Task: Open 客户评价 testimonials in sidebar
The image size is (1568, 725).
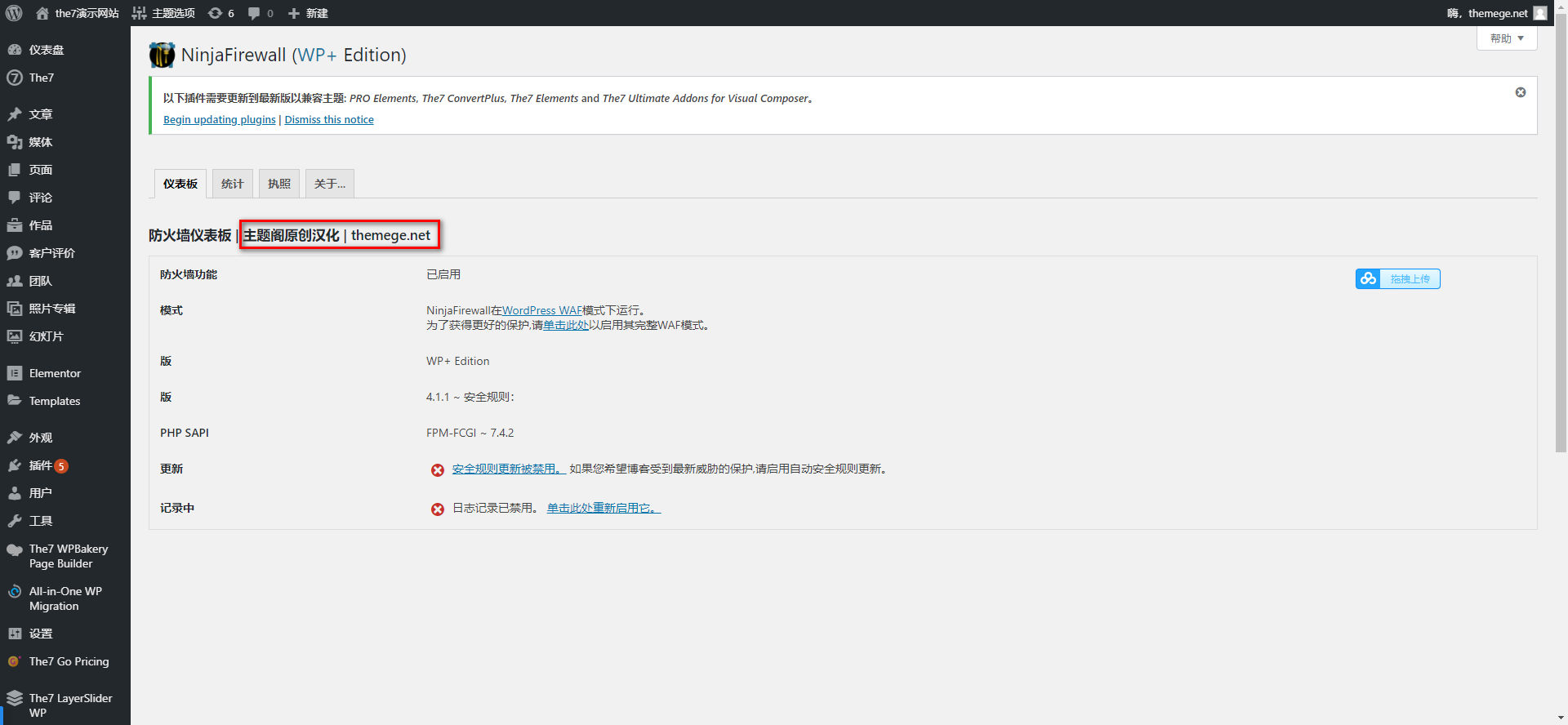Action: tap(65, 253)
